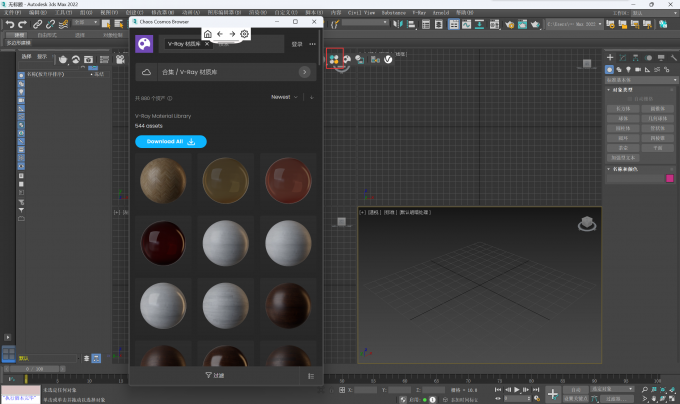The image size is (680, 404).
Task: Click Go to Start playback button
Action: tap(497, 390)
